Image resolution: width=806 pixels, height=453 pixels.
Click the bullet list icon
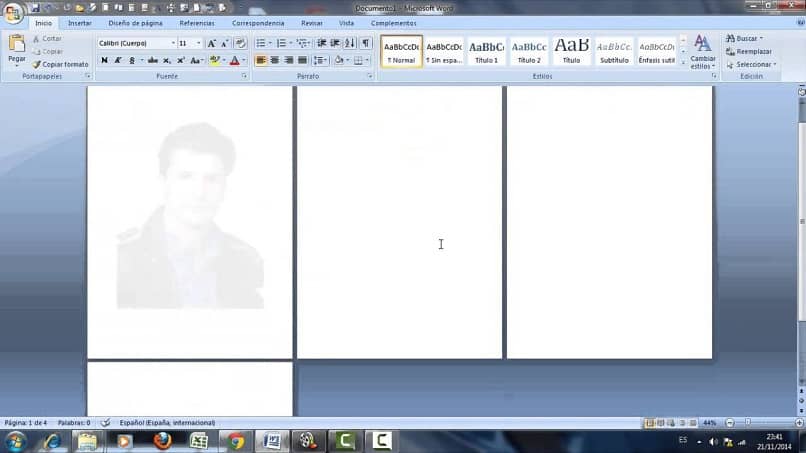click(x=260, y=43)
